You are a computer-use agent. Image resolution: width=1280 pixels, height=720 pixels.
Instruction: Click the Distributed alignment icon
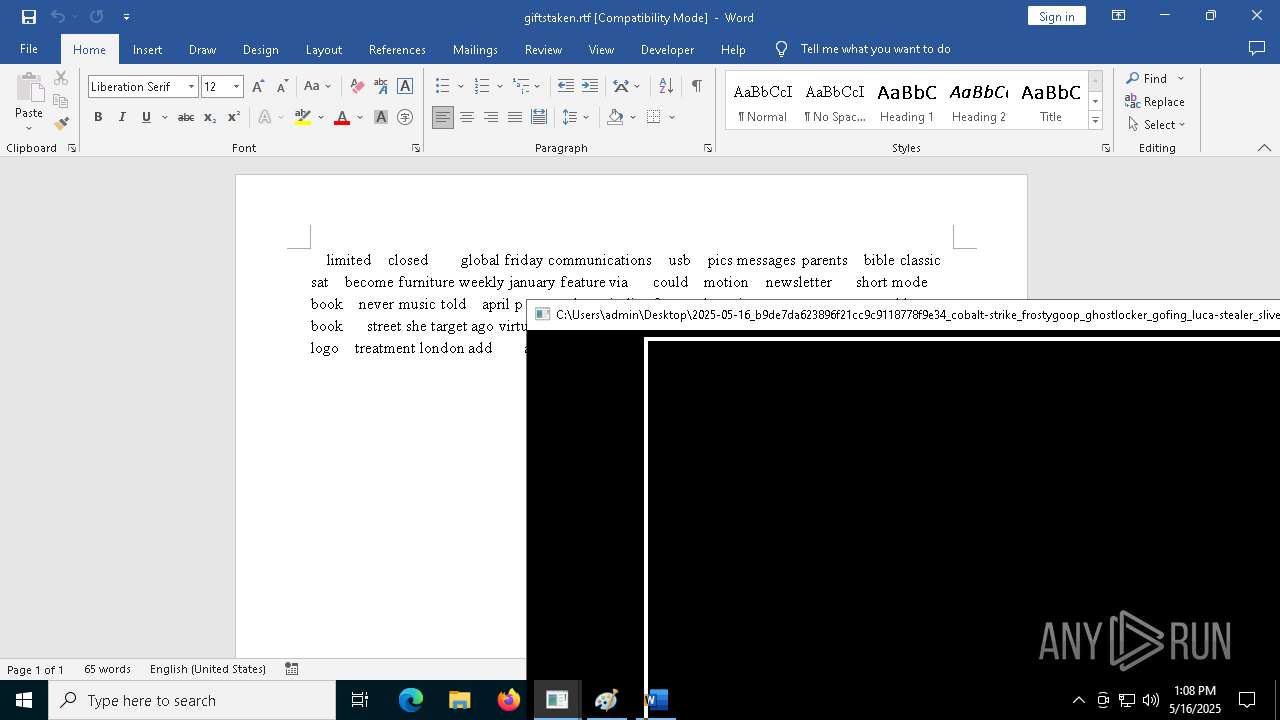click(x=539, y=117)
